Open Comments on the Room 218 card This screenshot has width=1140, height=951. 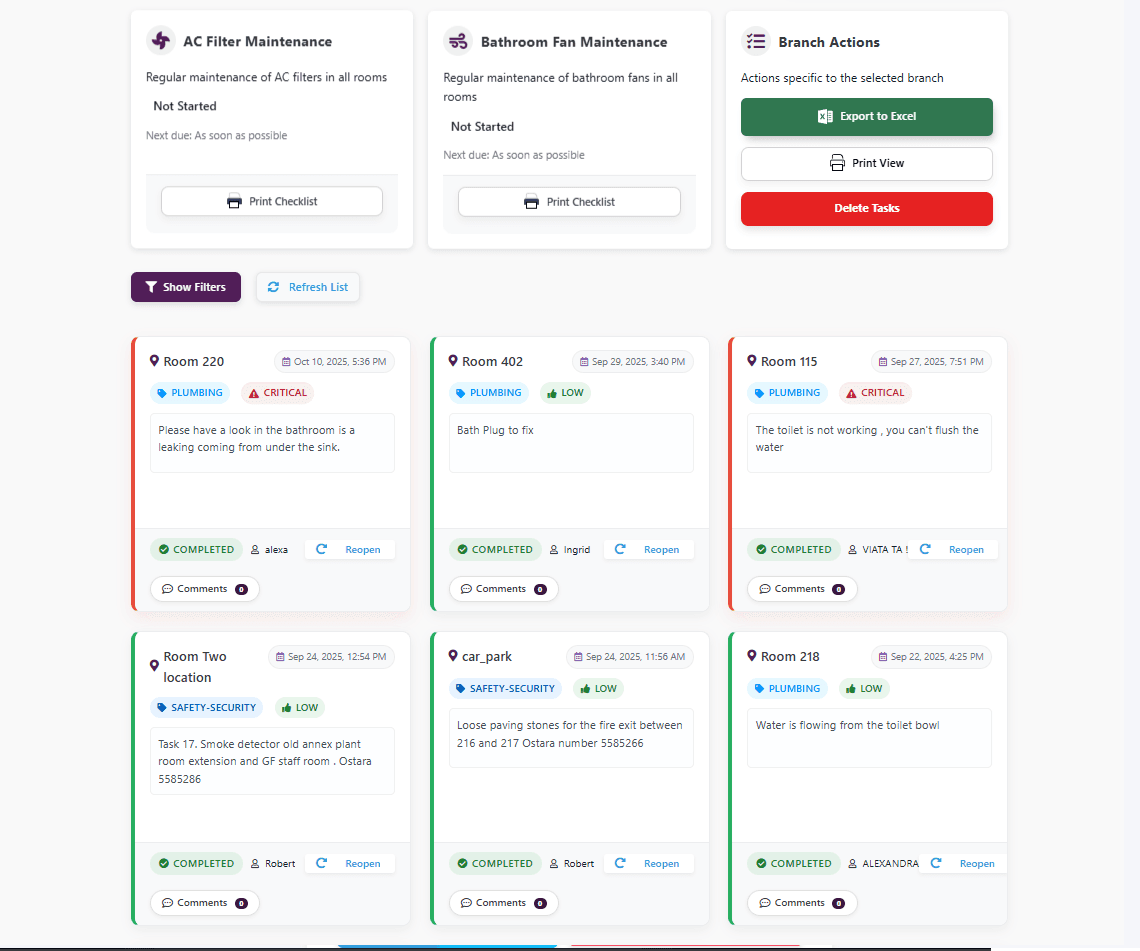coord(802,902)
